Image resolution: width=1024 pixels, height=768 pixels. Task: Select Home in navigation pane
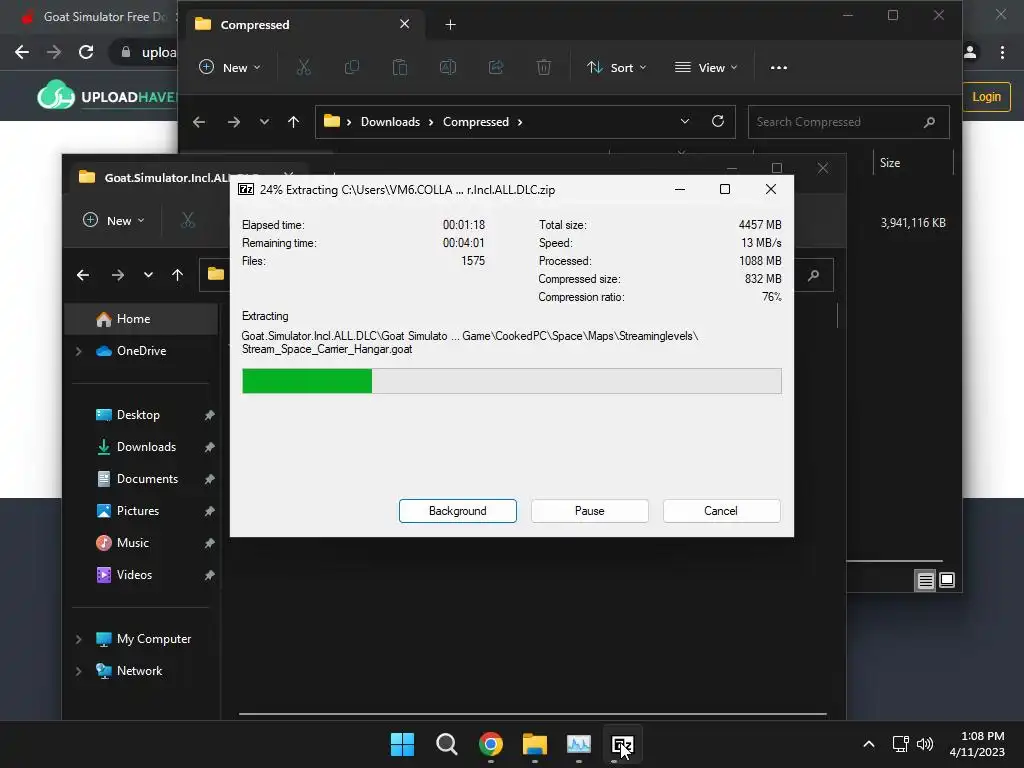pyautogui.click(x=141, y=319)
